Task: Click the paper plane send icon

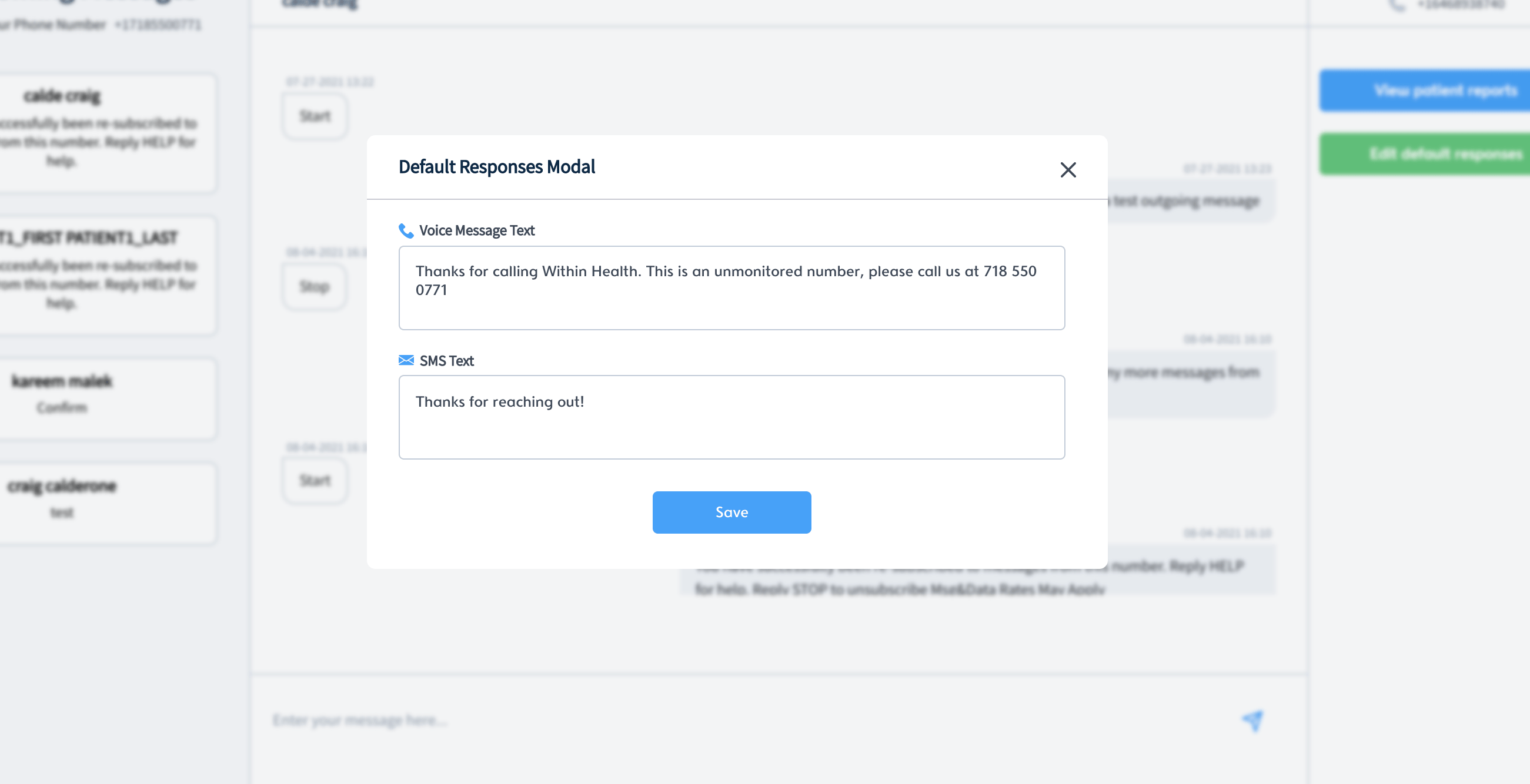Action: click(x=1252, y=720)
